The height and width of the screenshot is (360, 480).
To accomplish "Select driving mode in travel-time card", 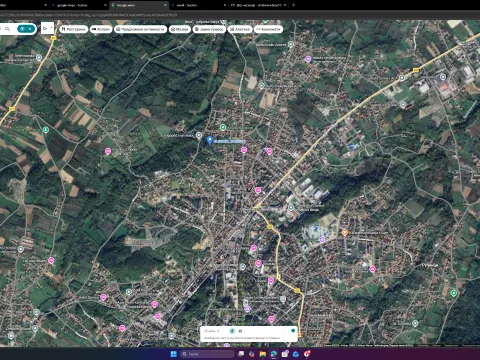I will click(240, 331).
